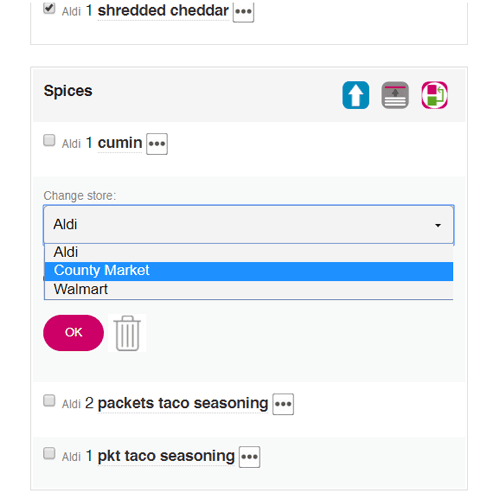Select Walmart in the store dropdown

[x=249, y=289]
